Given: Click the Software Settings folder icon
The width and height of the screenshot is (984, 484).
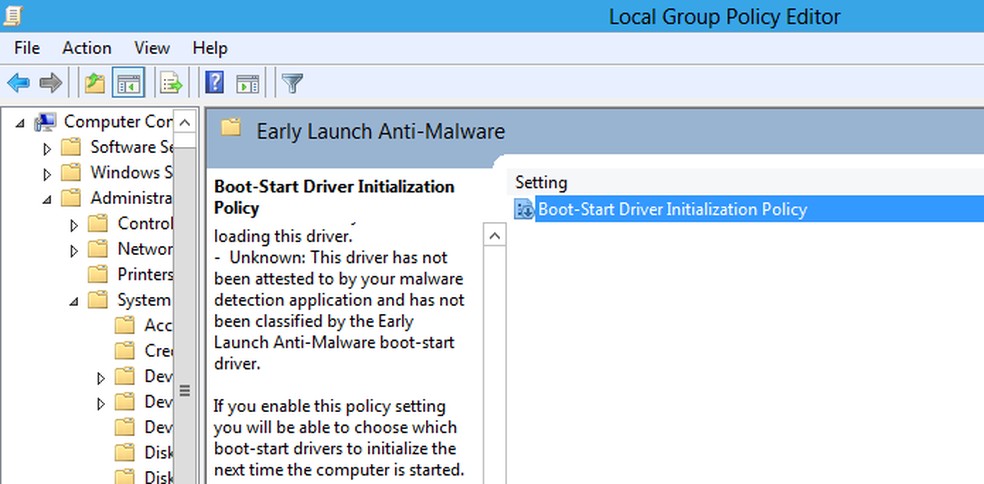Looking at the screenshot, I should [71, 148].
